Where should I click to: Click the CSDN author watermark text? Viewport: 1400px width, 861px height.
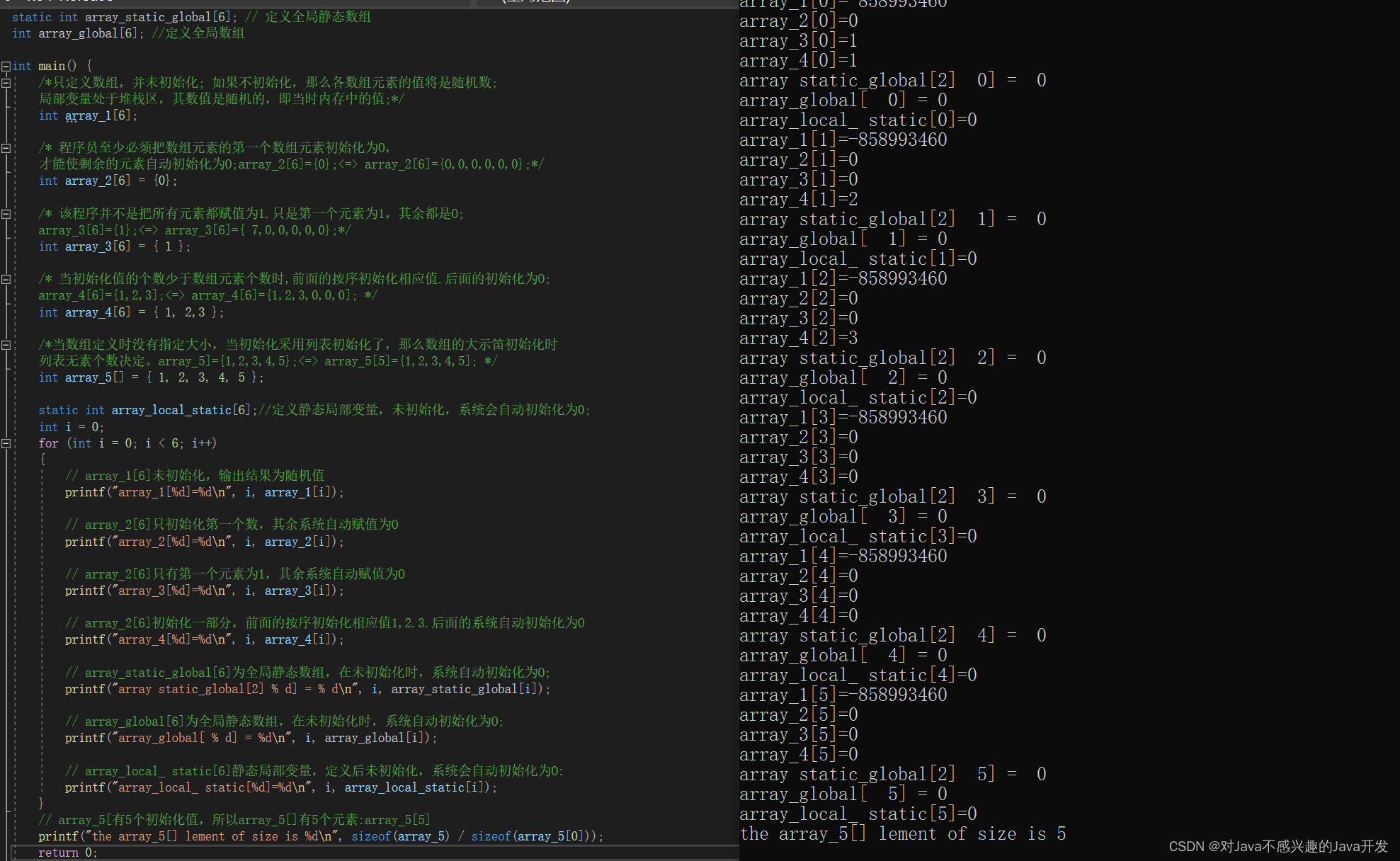[1277, 846]
